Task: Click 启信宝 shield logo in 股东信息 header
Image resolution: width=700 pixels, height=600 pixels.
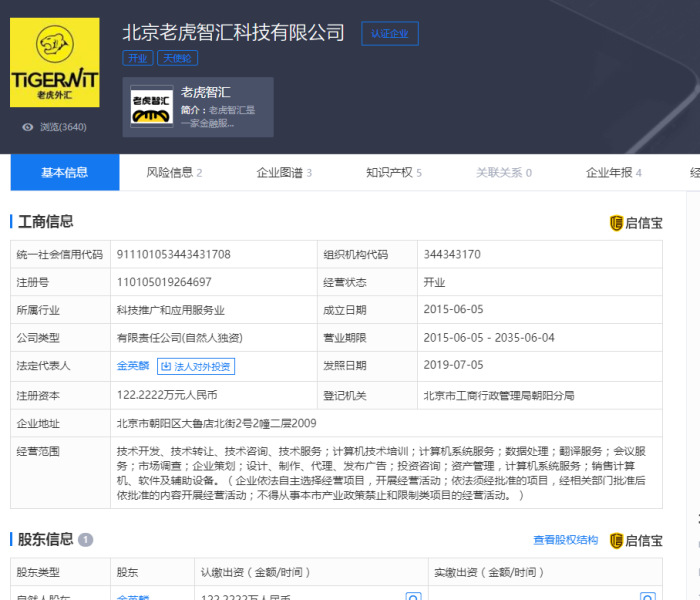Action: tap(616, 541)
